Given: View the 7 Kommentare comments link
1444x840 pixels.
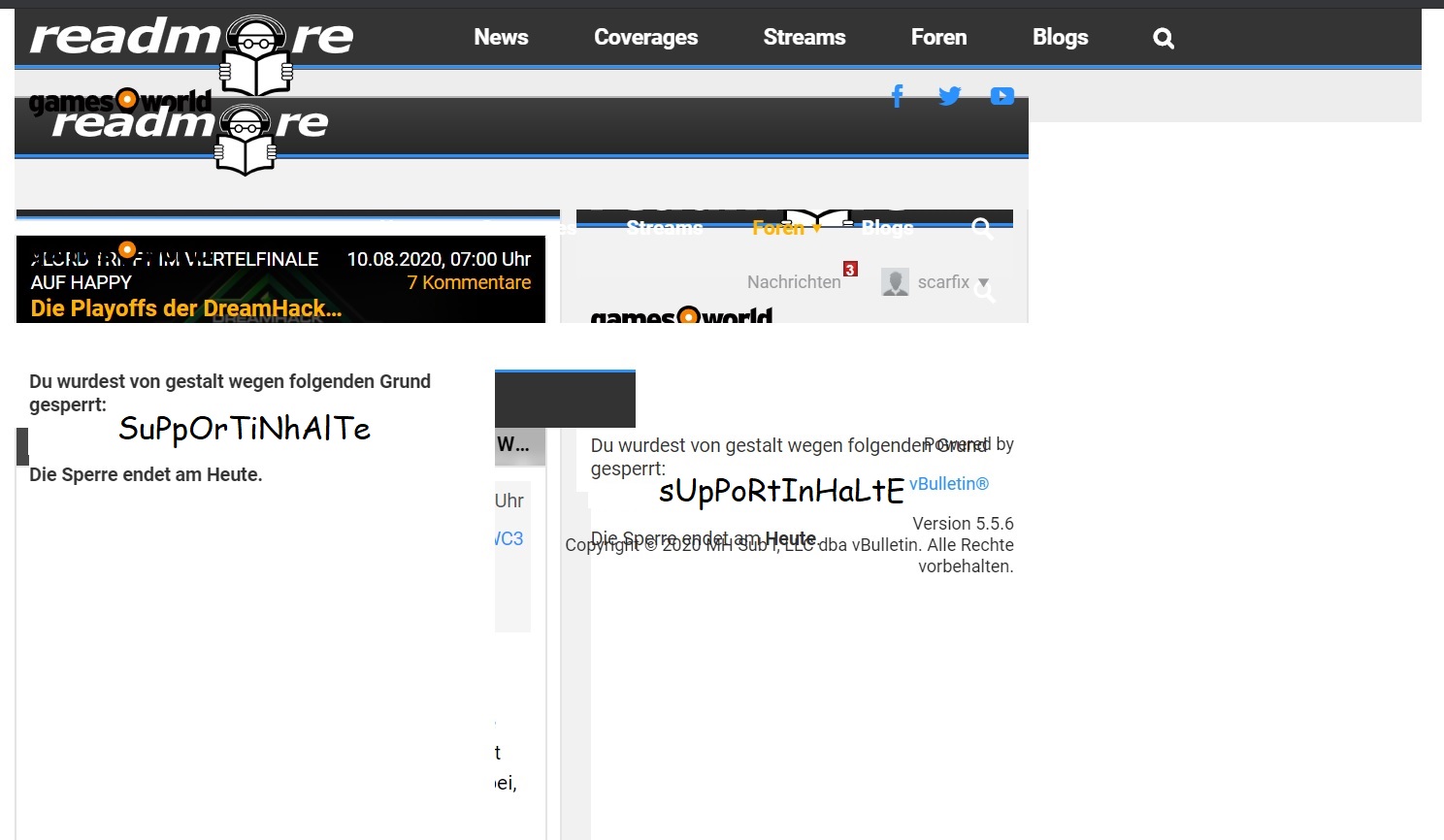Looking at the screenshot, I should 469,282.
